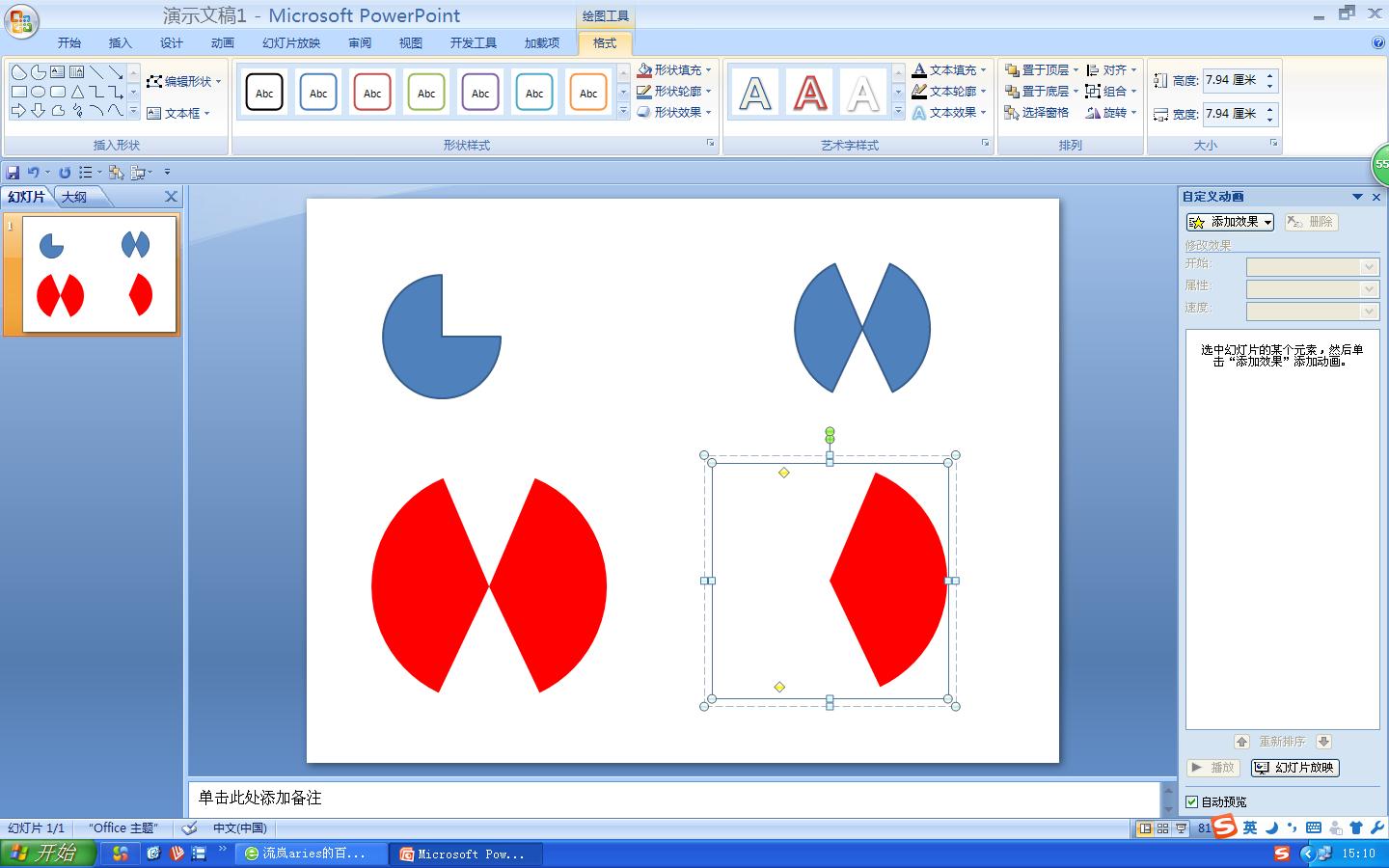
Task: Click yellow adjustment handle atop selected shape
Action: [x=783, y=473]
